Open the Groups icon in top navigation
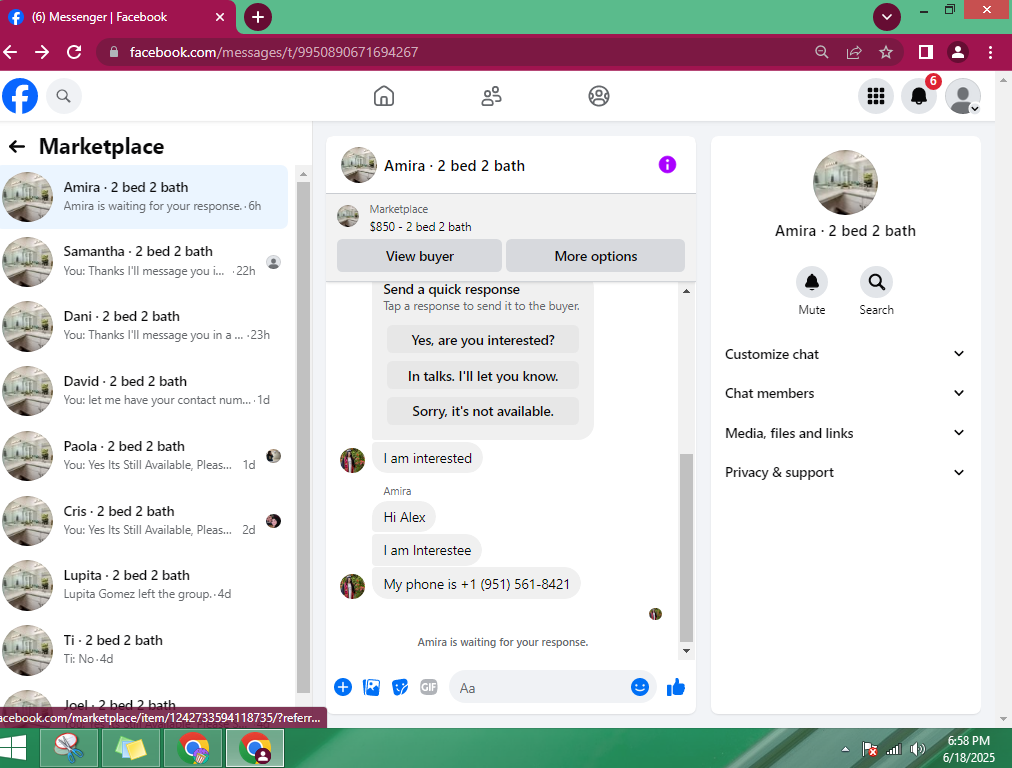Screen dimensions: 1012x768 [599, 96]
